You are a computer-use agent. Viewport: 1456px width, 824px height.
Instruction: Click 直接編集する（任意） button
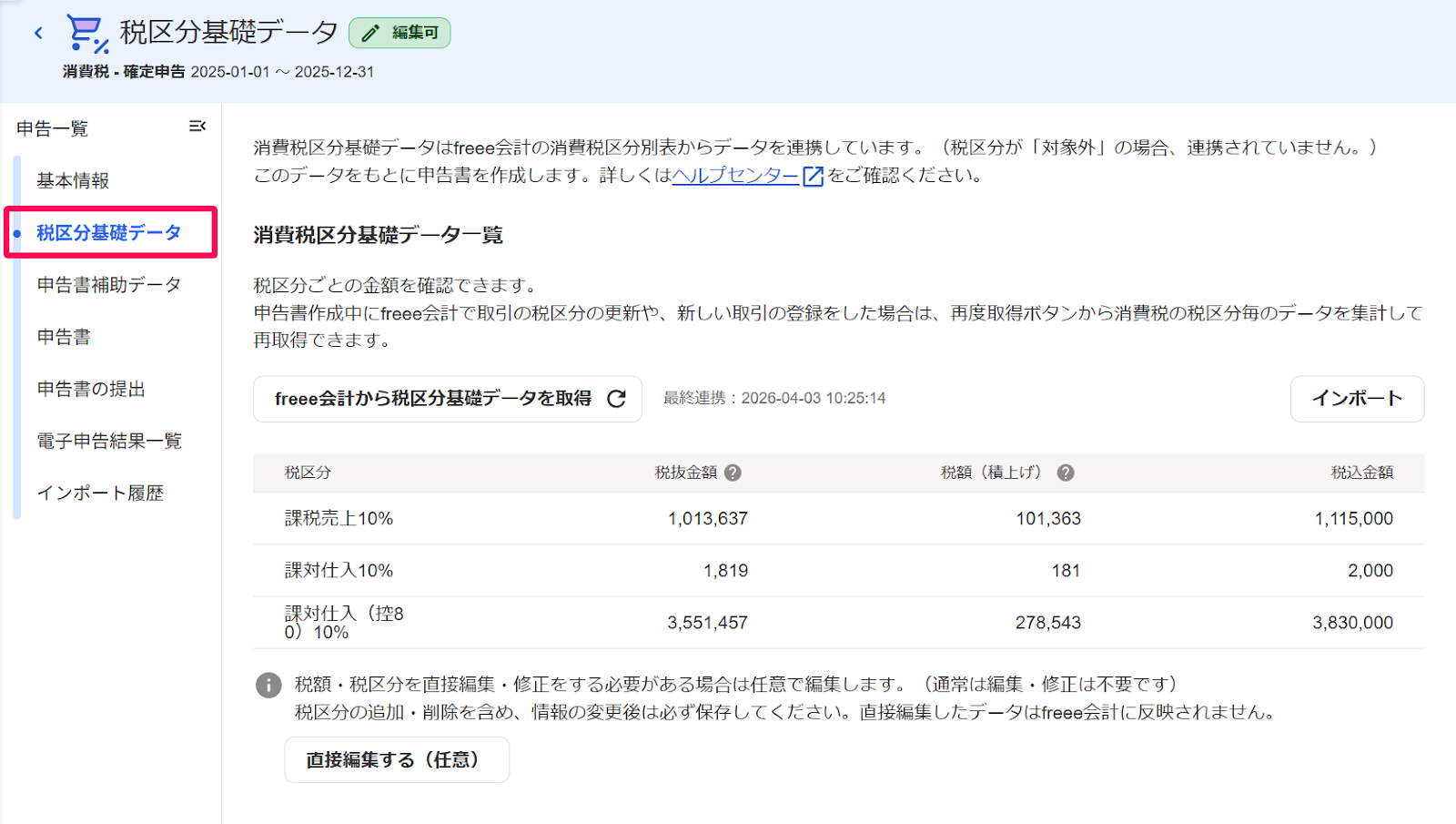point(397,759)
